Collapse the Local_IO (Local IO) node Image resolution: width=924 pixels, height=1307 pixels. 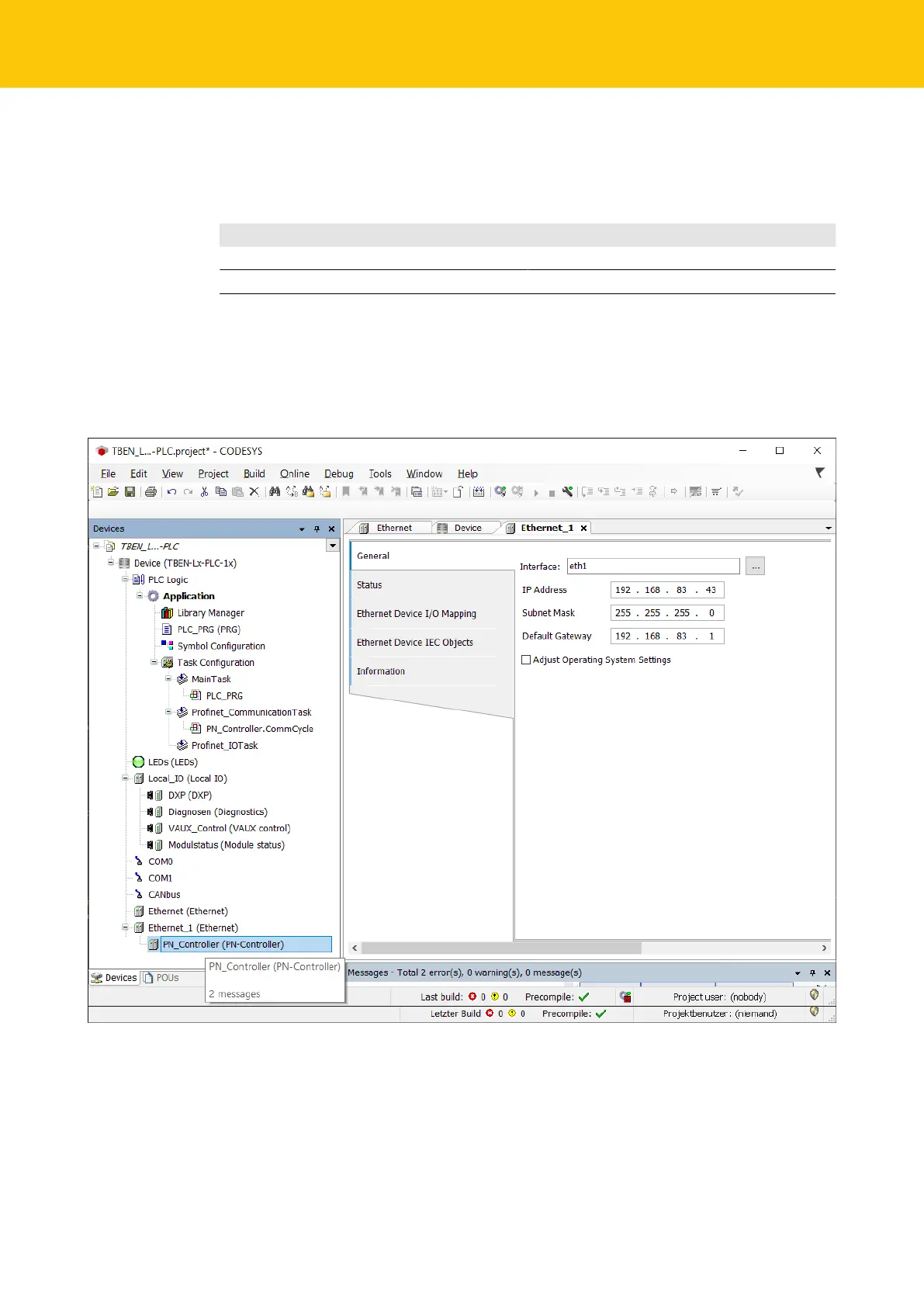click(x=125, y=778)
